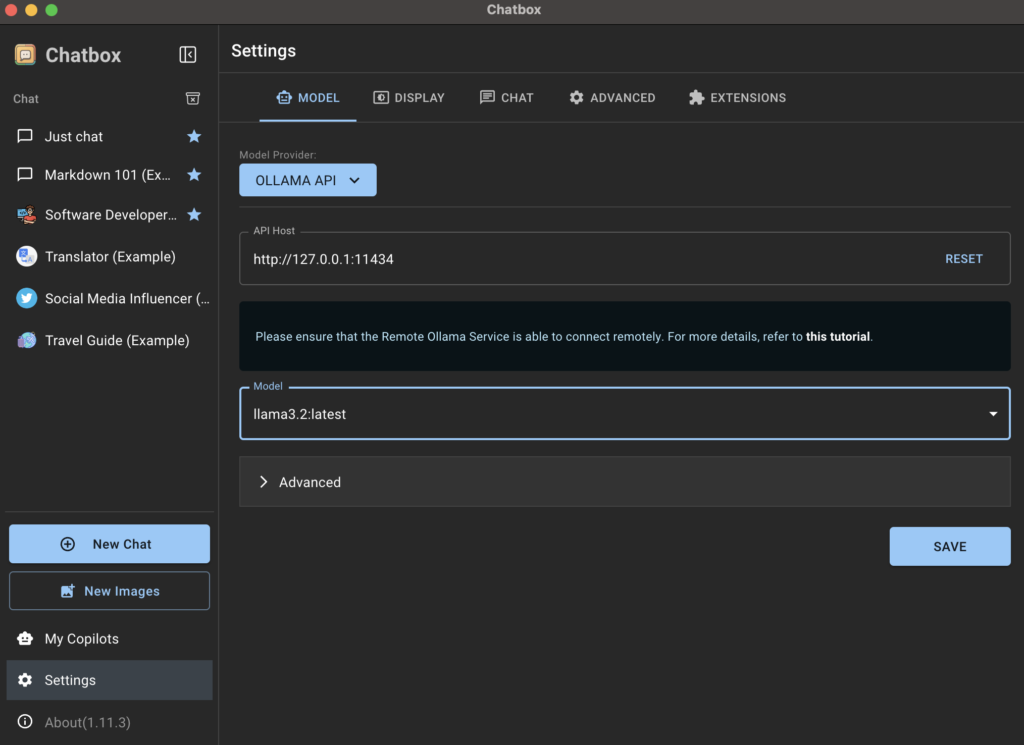
Task: Toggle the star on Just chat
Action: 194,136
